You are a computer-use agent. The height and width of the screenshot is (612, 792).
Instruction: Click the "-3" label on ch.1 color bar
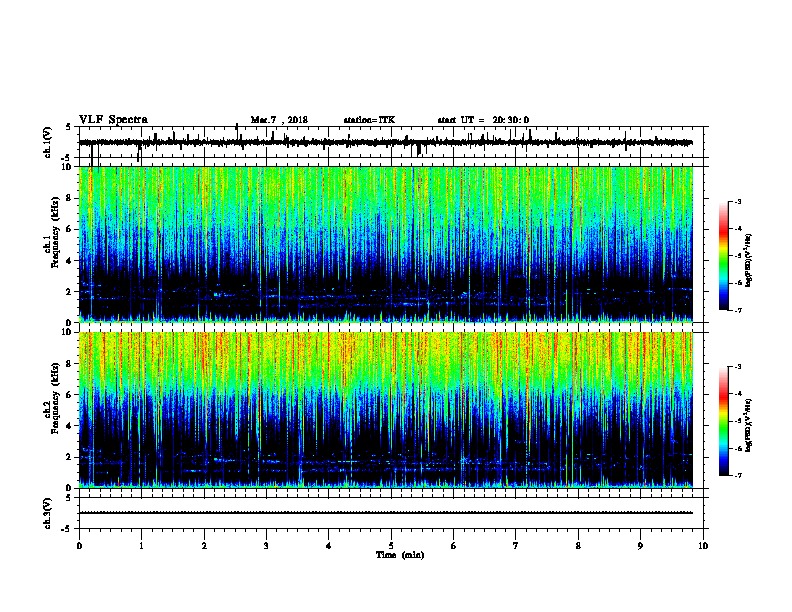pyautogui.click(x=738, y=201)
